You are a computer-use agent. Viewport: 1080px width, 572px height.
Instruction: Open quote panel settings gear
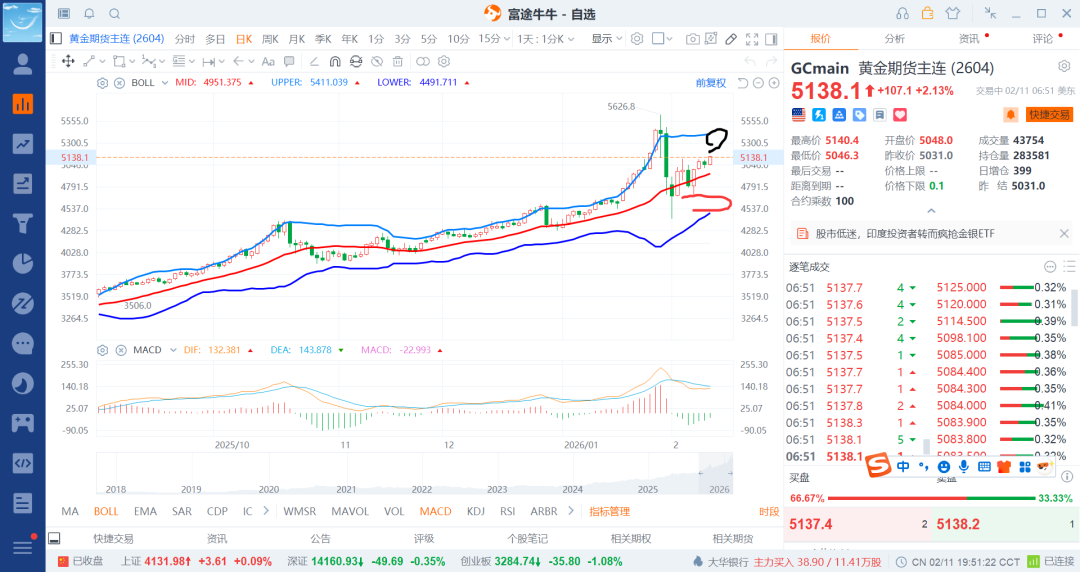click(x=1064, y=66)
